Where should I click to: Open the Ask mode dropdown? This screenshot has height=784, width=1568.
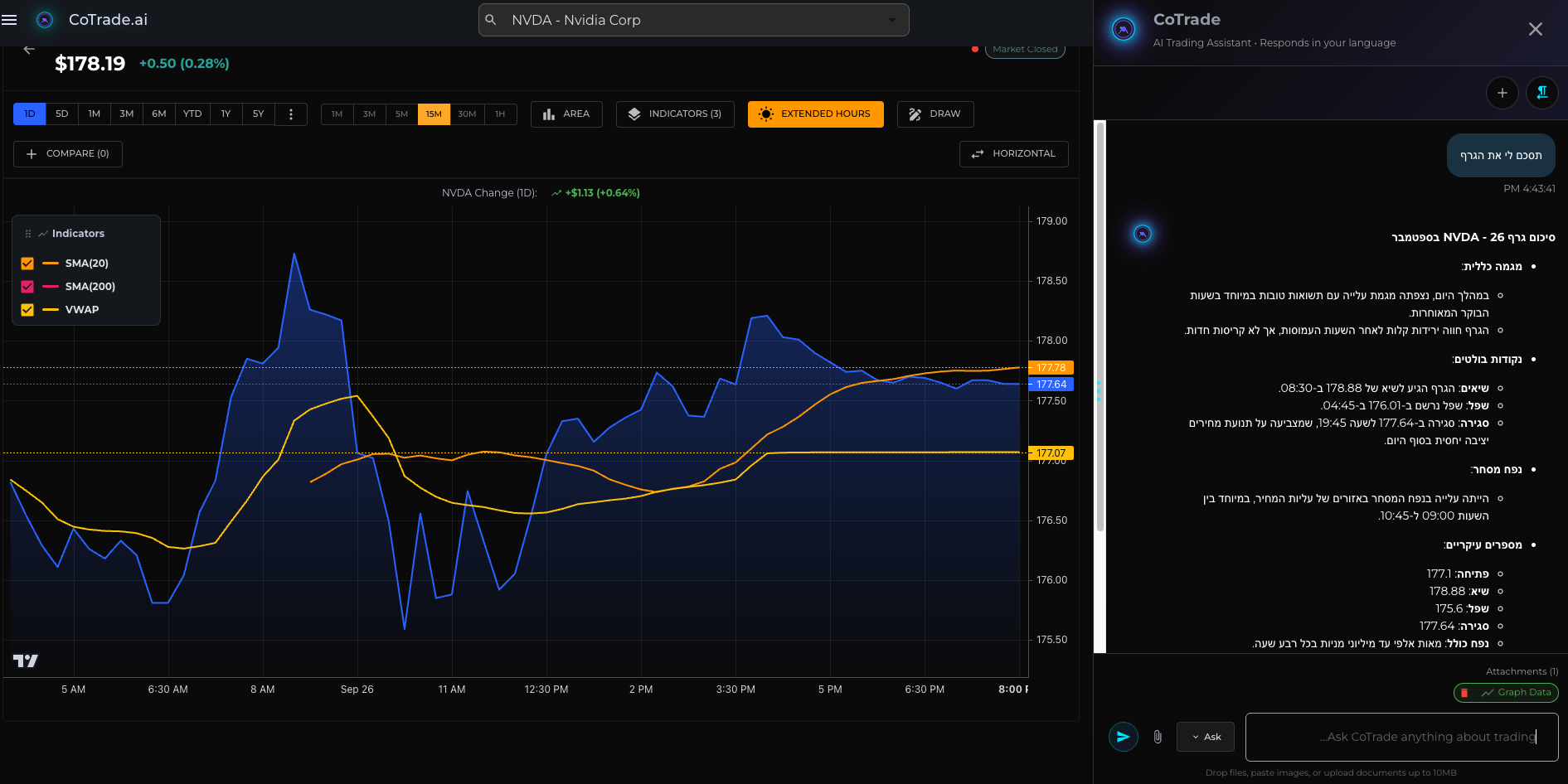tap(1206, 737)
